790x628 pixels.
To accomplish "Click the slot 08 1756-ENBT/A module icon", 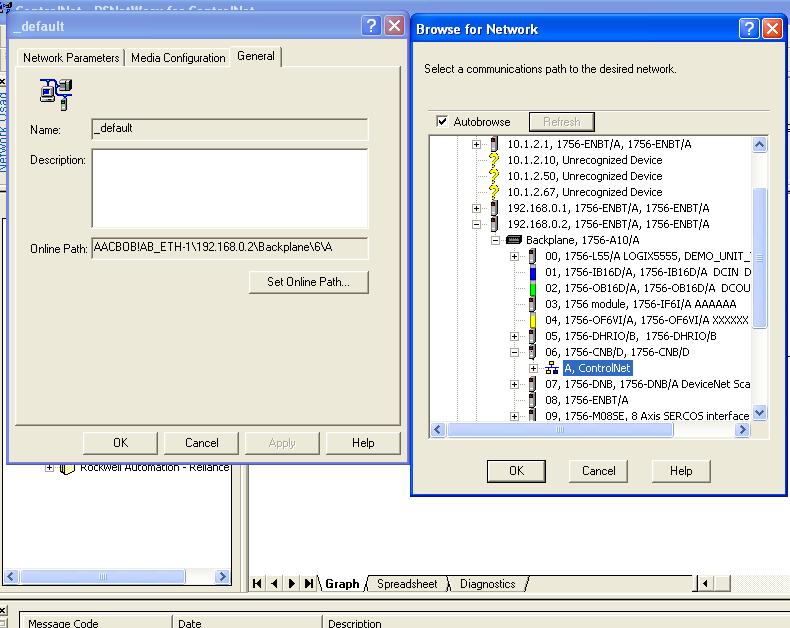I will (532, 400).
